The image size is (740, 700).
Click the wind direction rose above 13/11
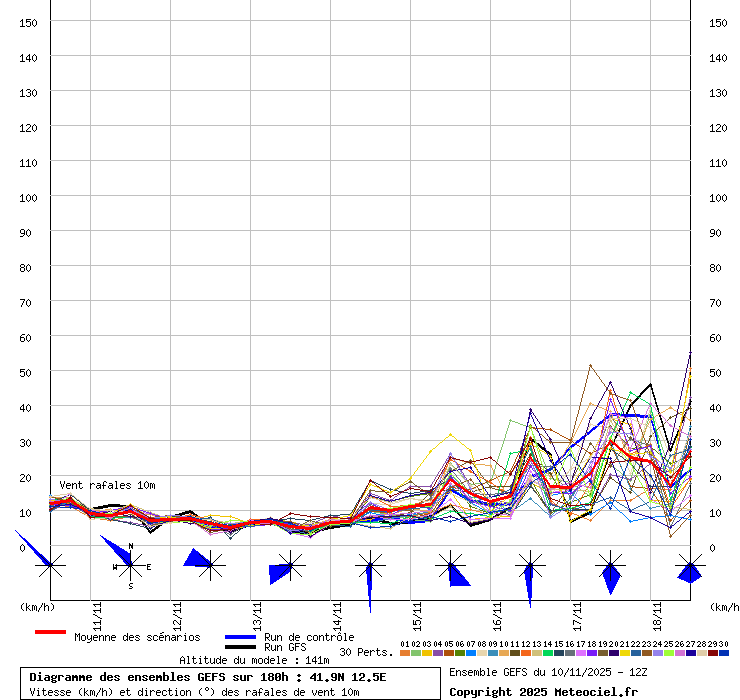pyautogui.click(x=290, y=567)
